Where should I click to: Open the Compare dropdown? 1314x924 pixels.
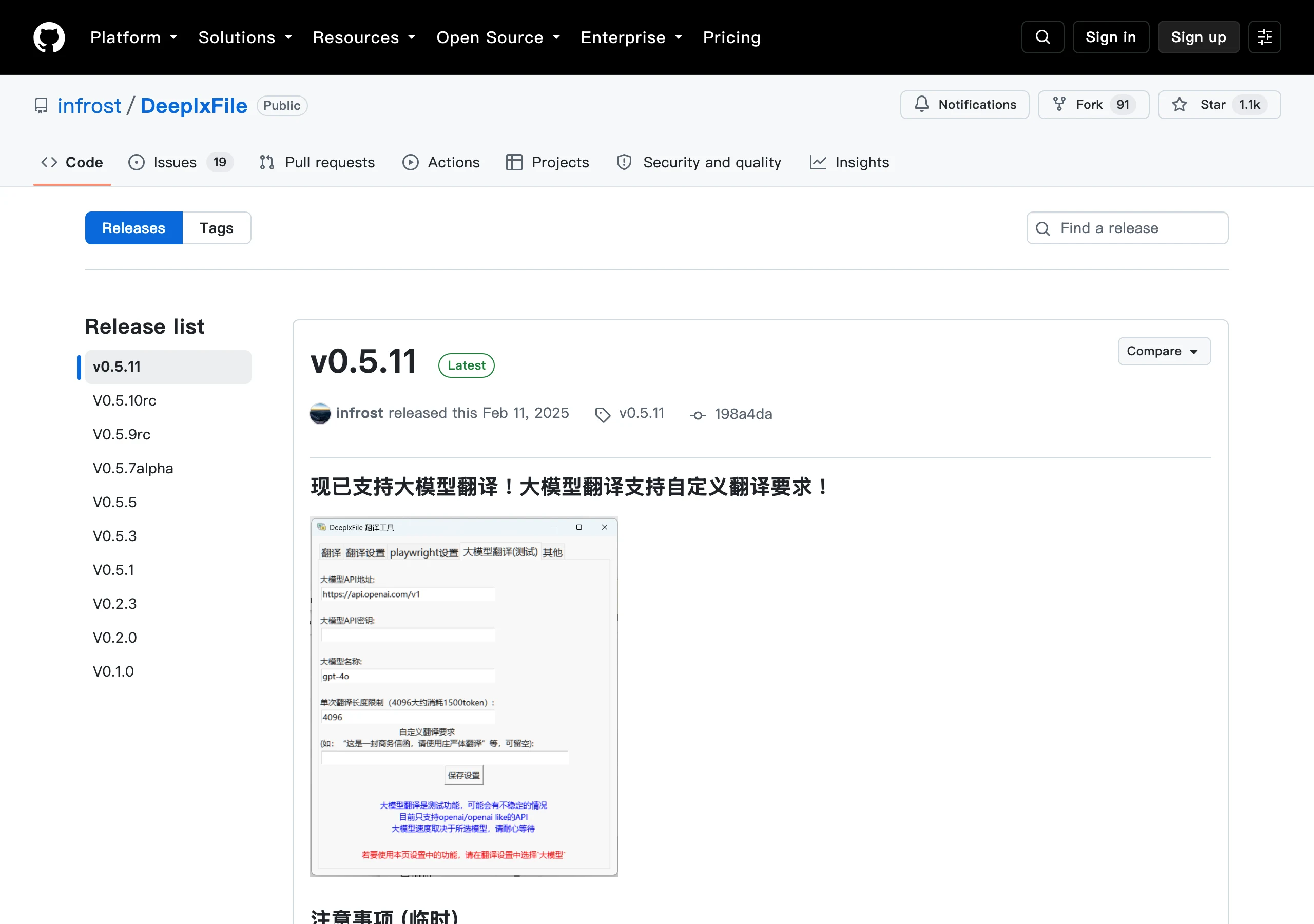click(x=1164, y=351)
